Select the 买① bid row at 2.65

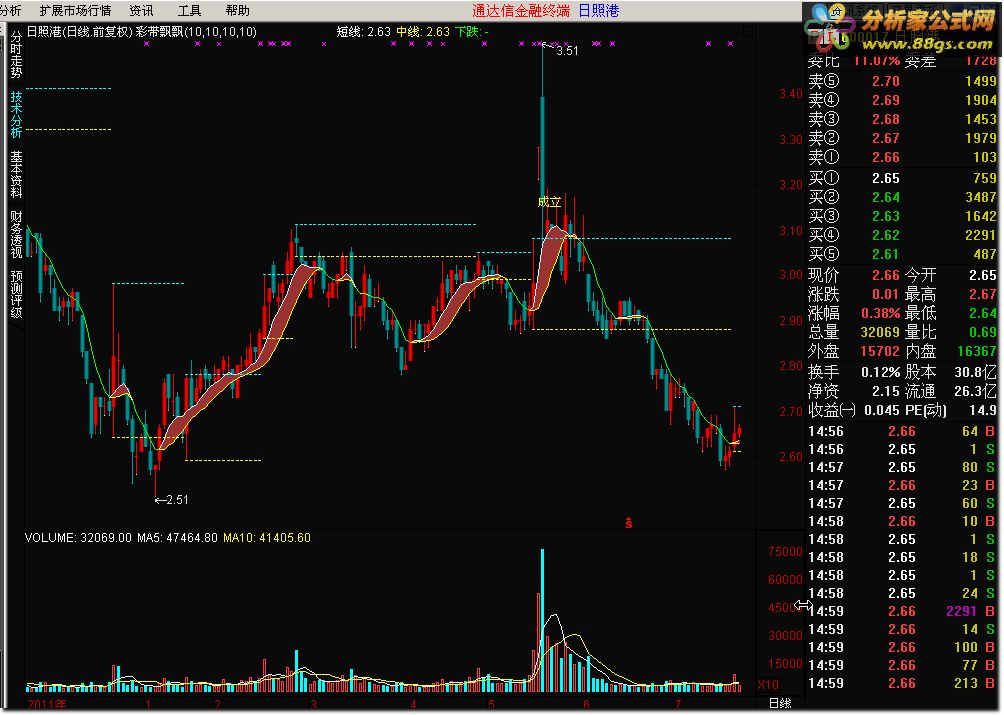(x=902, y=178)
